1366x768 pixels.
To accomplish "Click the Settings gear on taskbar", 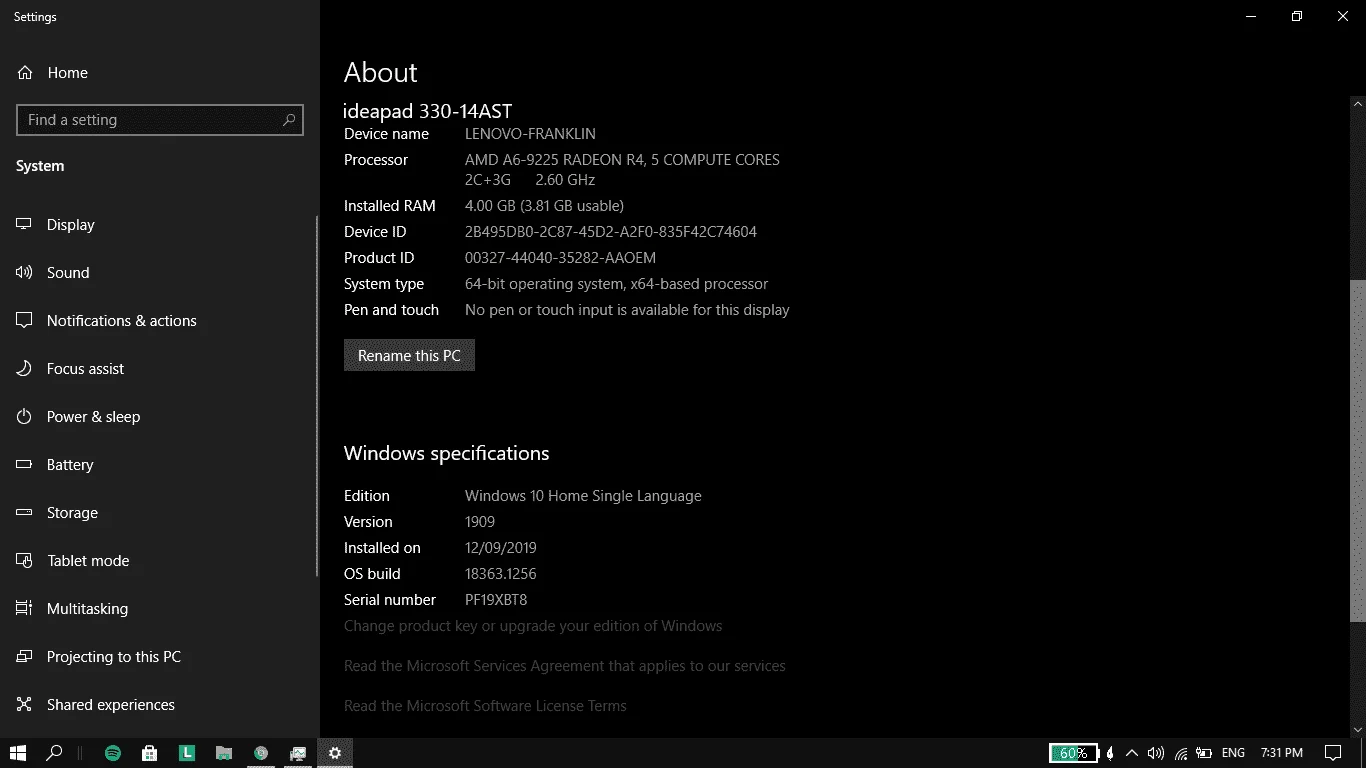I will pos(335,753).
